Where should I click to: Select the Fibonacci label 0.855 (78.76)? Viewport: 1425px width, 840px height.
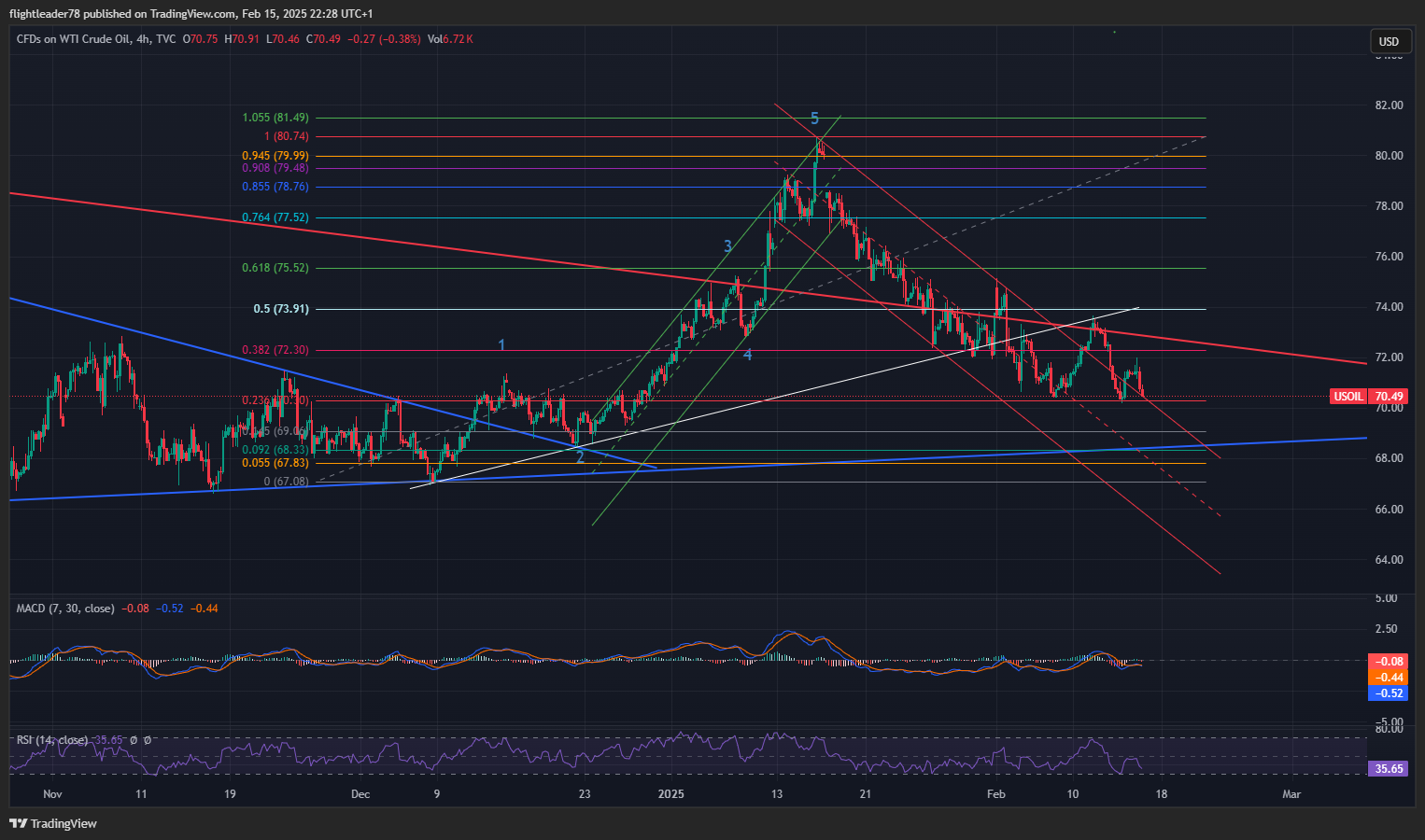coord(275,187)
